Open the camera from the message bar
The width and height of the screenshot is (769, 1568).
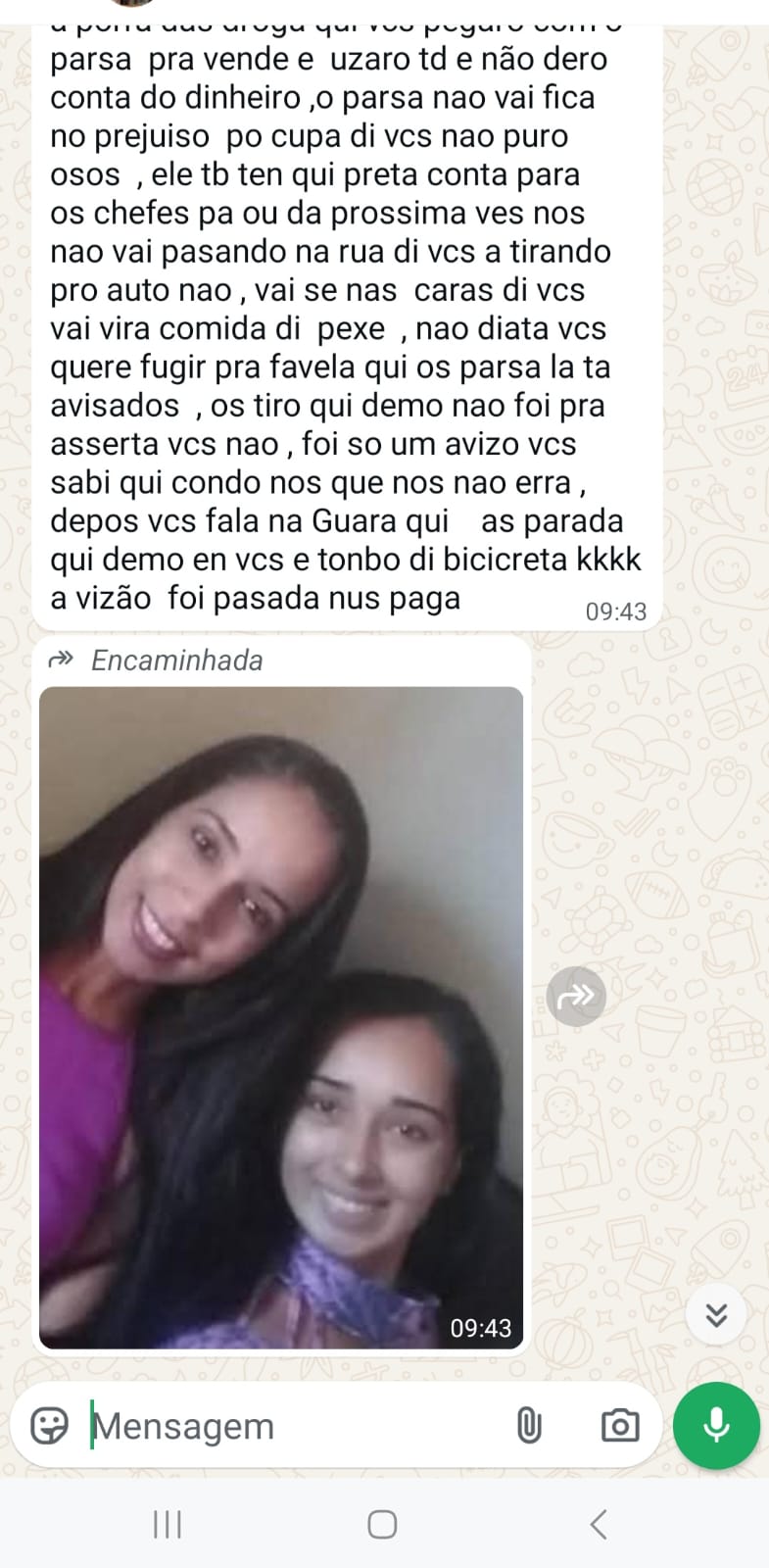[619, 1425]
